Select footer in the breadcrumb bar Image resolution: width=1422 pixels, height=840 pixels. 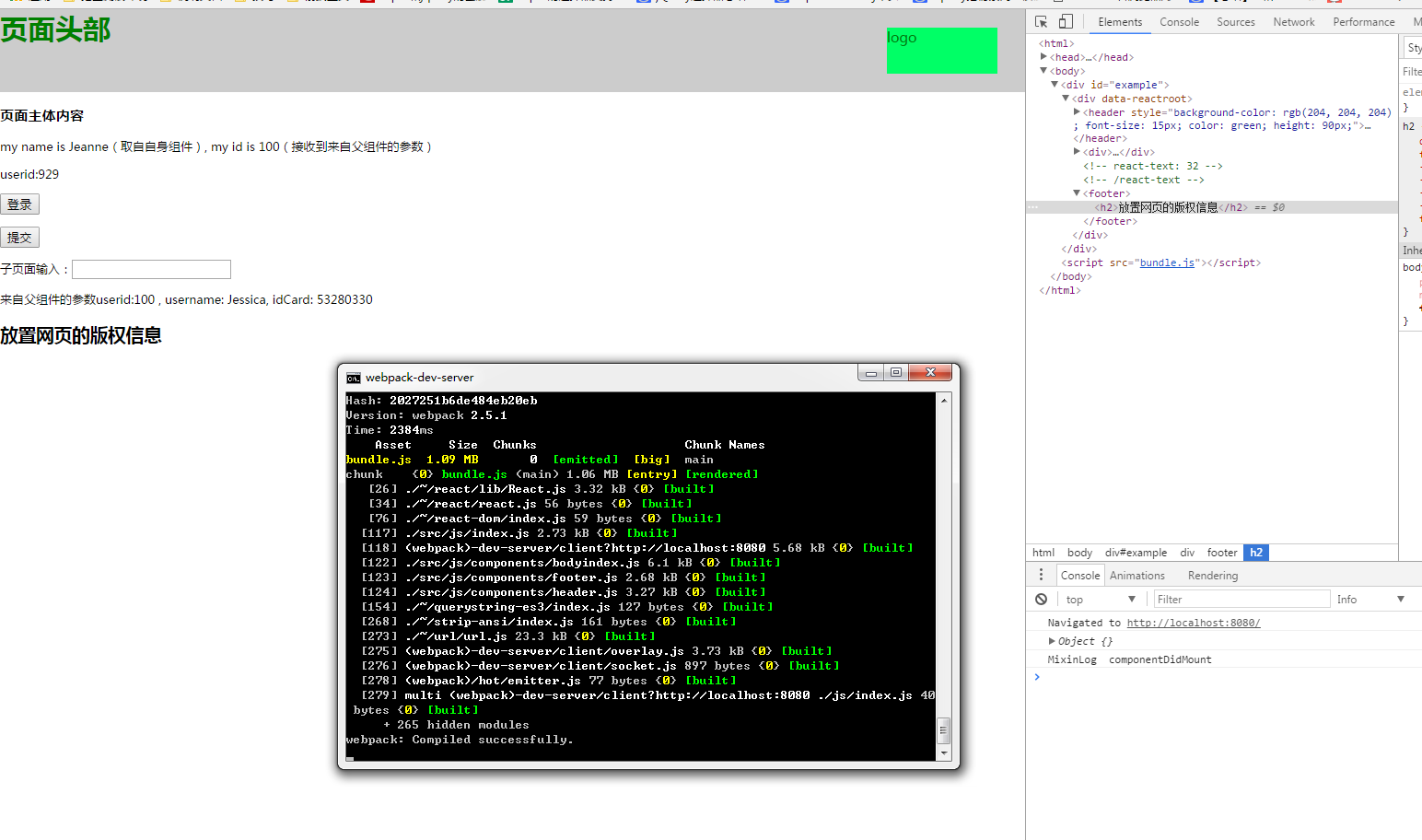(x=1222, y=553)
